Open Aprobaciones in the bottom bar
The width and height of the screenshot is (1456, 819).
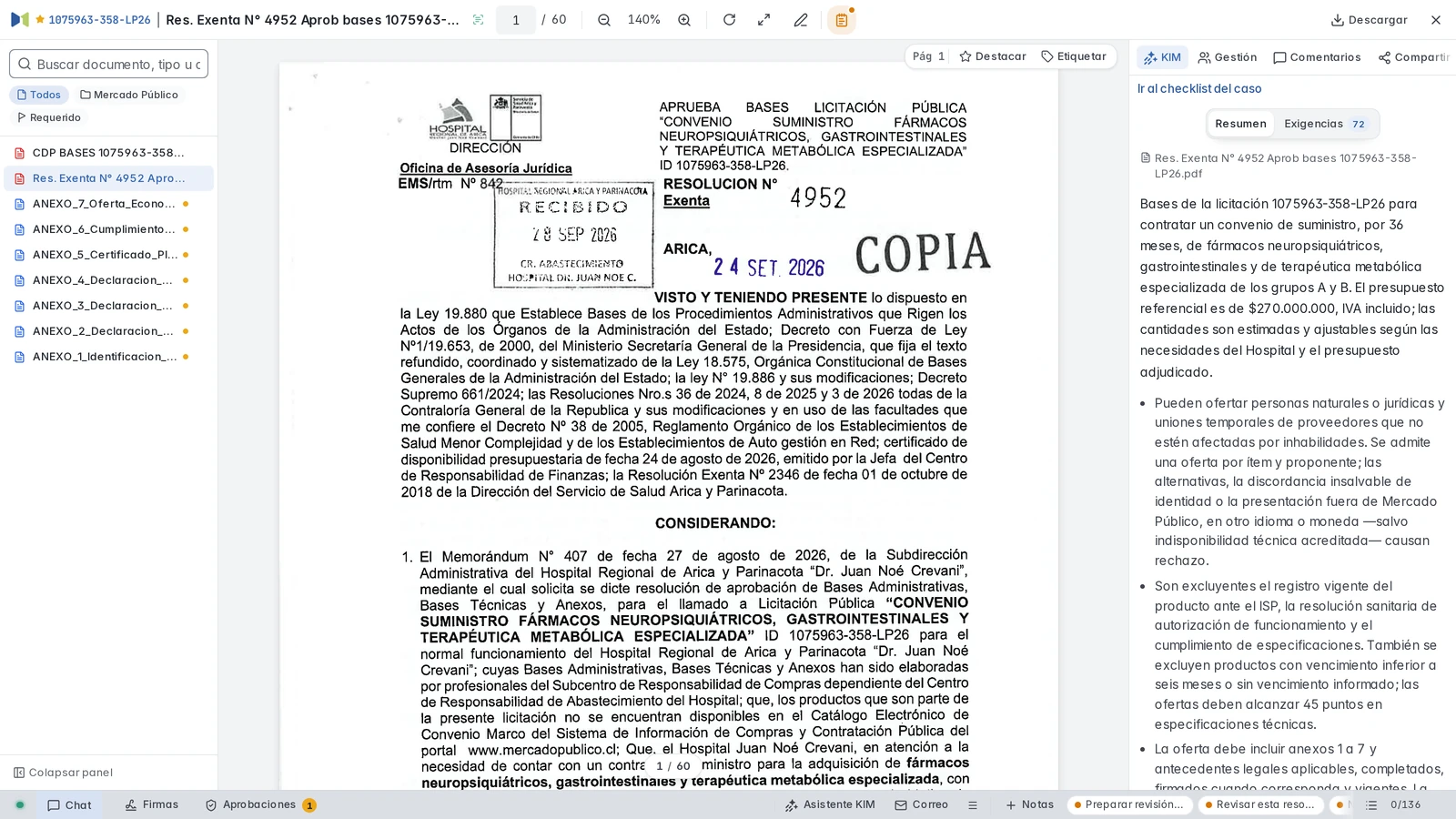[x=260, y=805]
